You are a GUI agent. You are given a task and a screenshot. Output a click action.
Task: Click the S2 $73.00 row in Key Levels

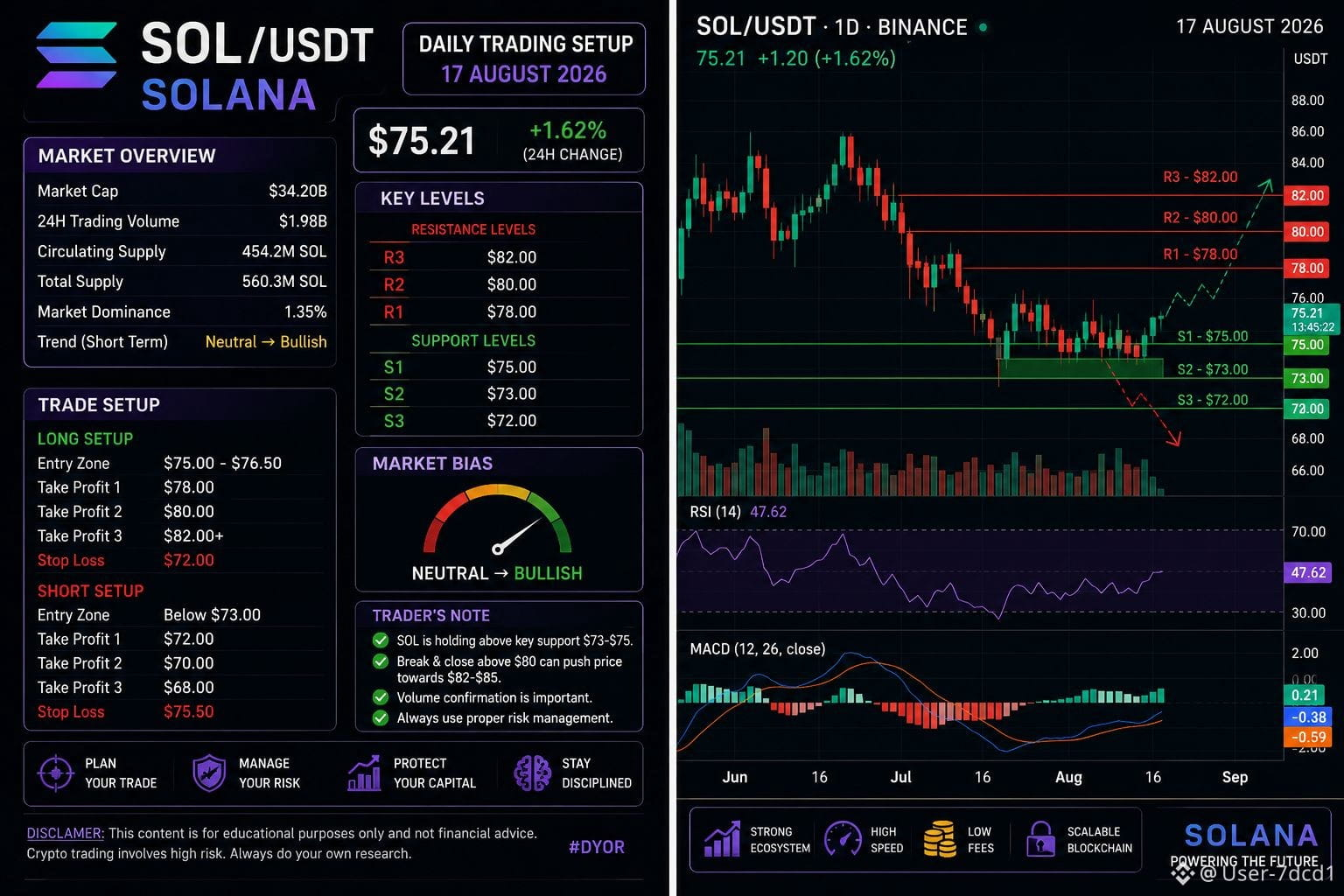(499, 394)
